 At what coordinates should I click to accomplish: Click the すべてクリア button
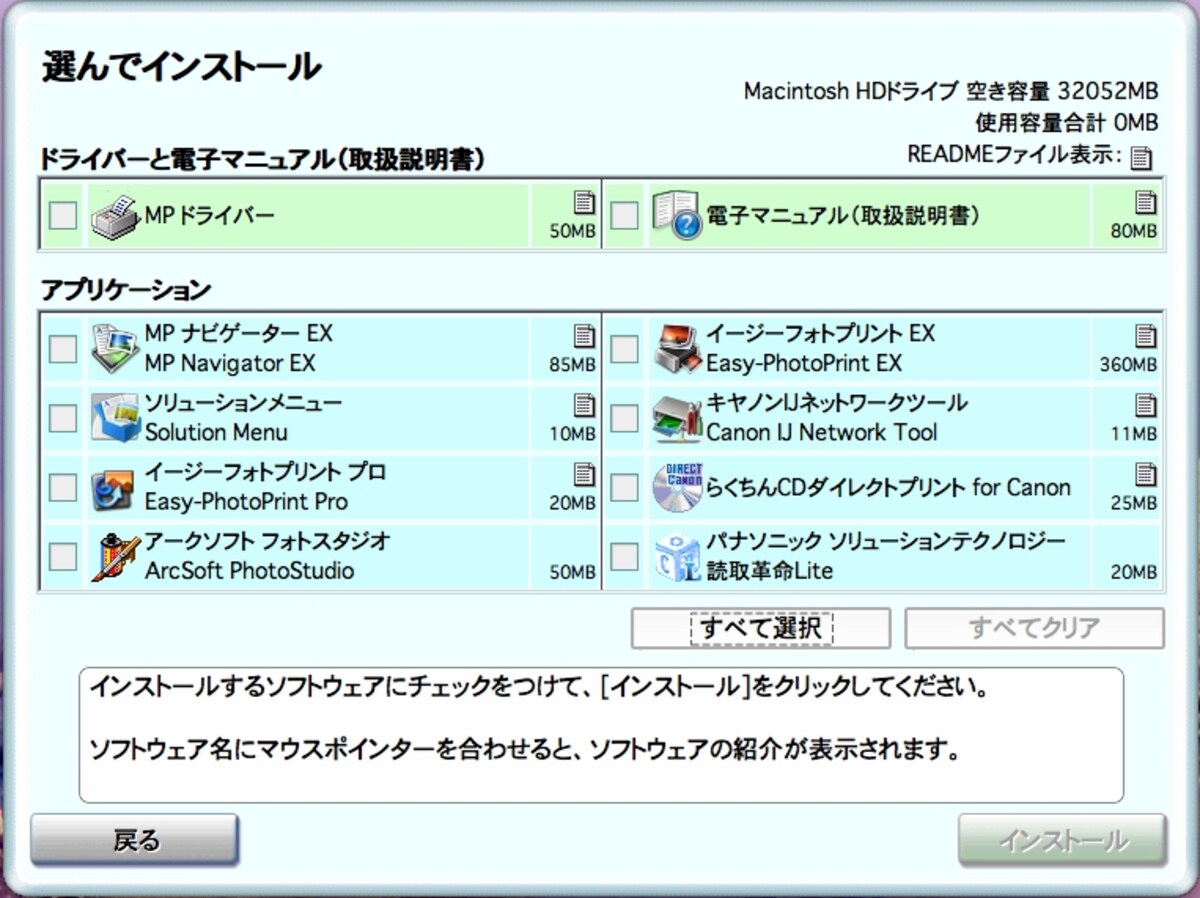pyautogui.click(x=1034, y=628)
